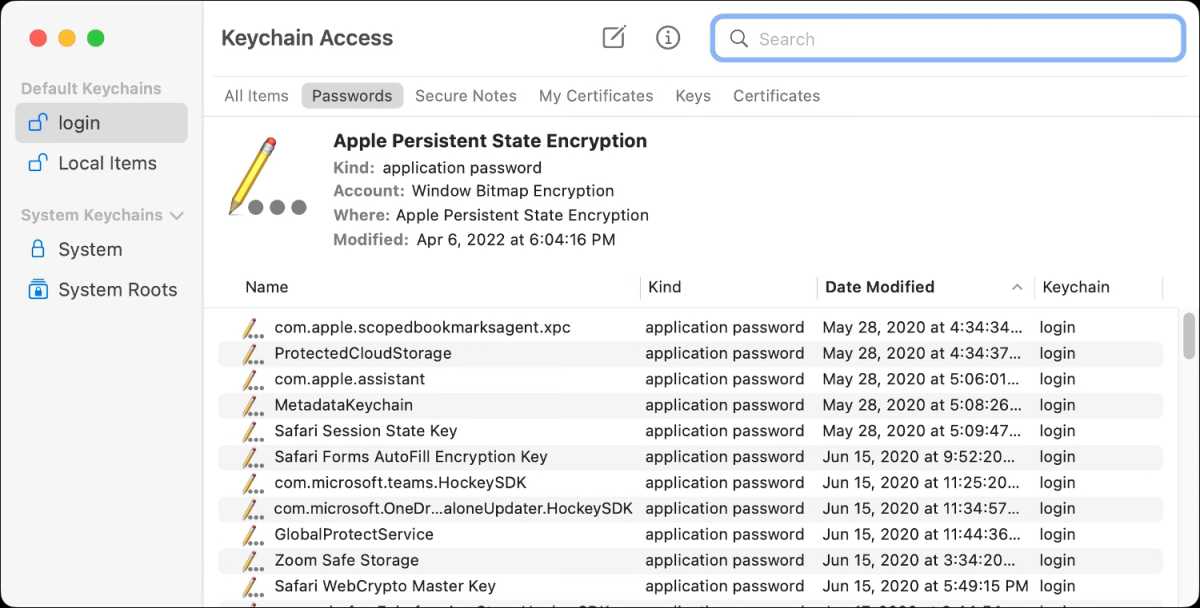View the Certificates tab
The image size is (1200, 608).
776,96
